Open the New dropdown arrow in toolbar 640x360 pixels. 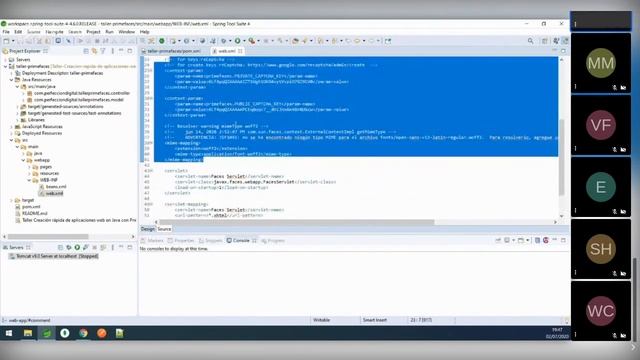(13, 41)
